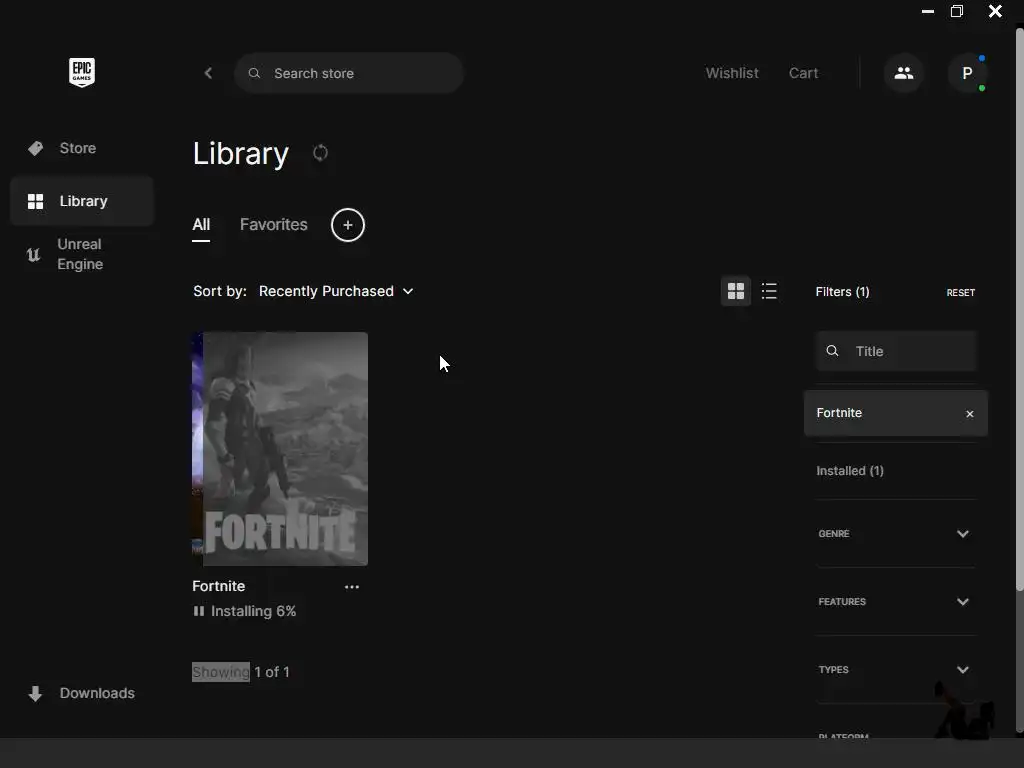Click the Epic Games logo

tap(82, 72)
